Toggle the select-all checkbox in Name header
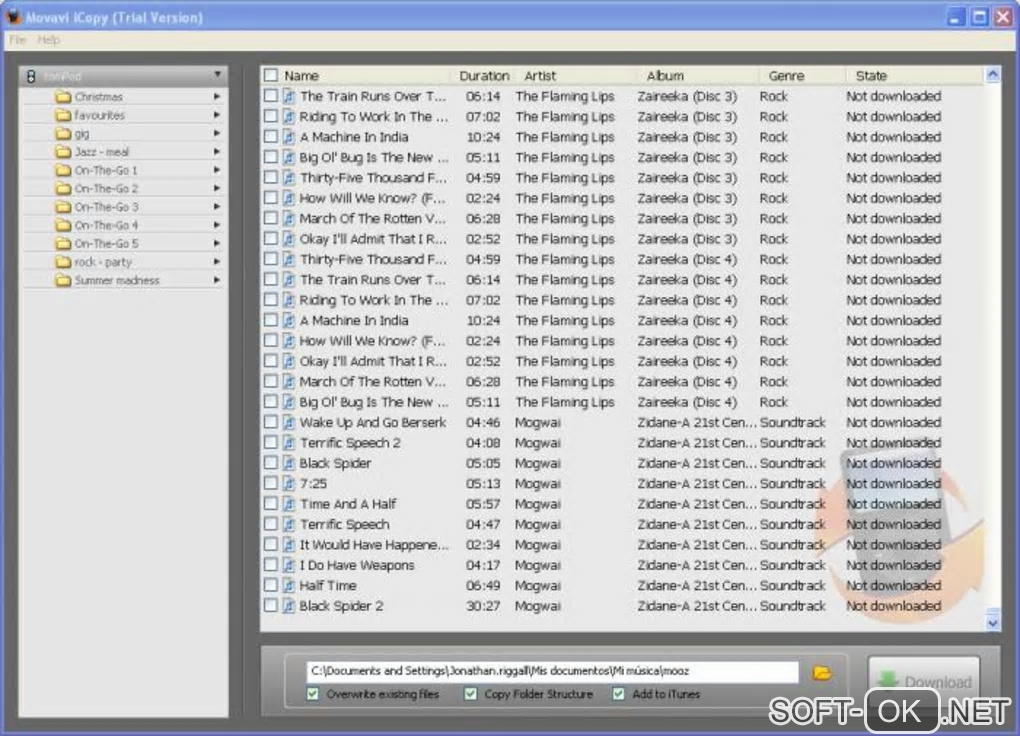The image size is (1020, 736). coord(271,75)
